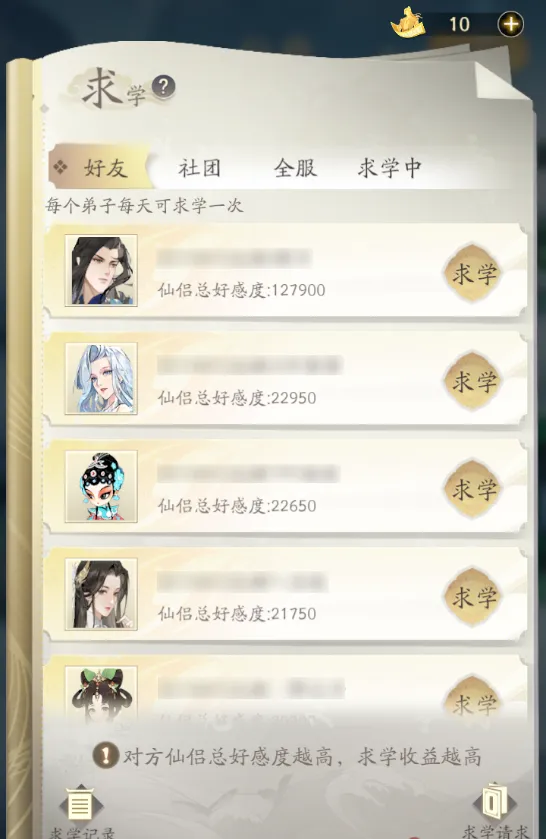
Task: Tap the exclamation tip icon near bottom
Action: tap(105, 756)
